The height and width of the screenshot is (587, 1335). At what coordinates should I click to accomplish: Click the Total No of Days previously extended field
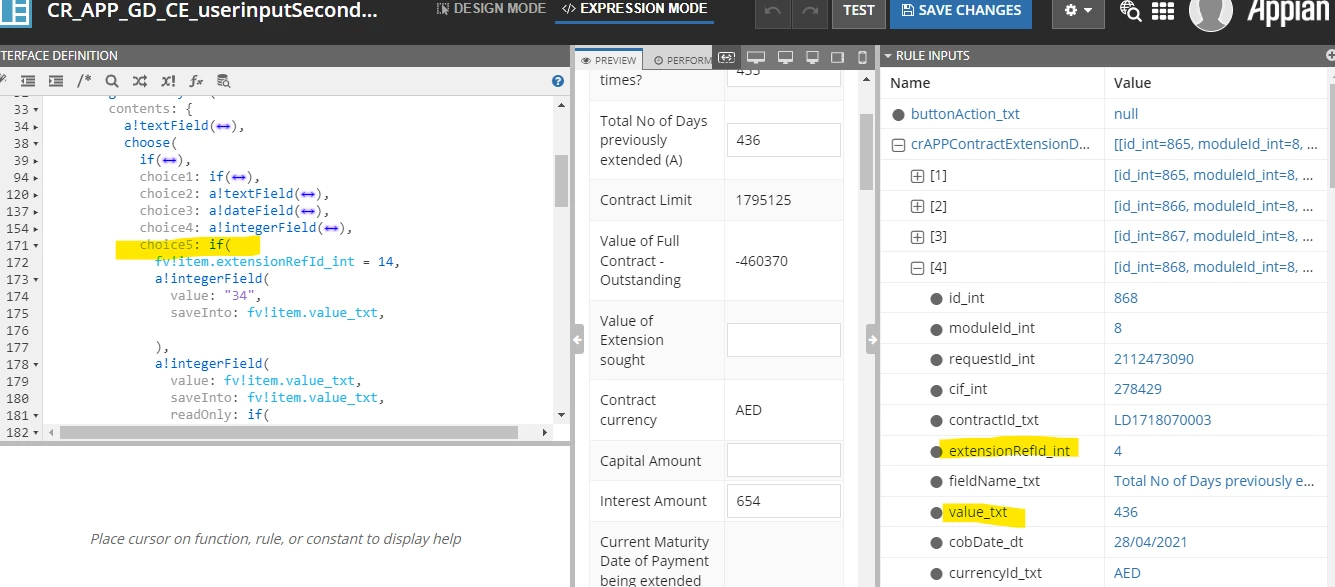point(783,140)
